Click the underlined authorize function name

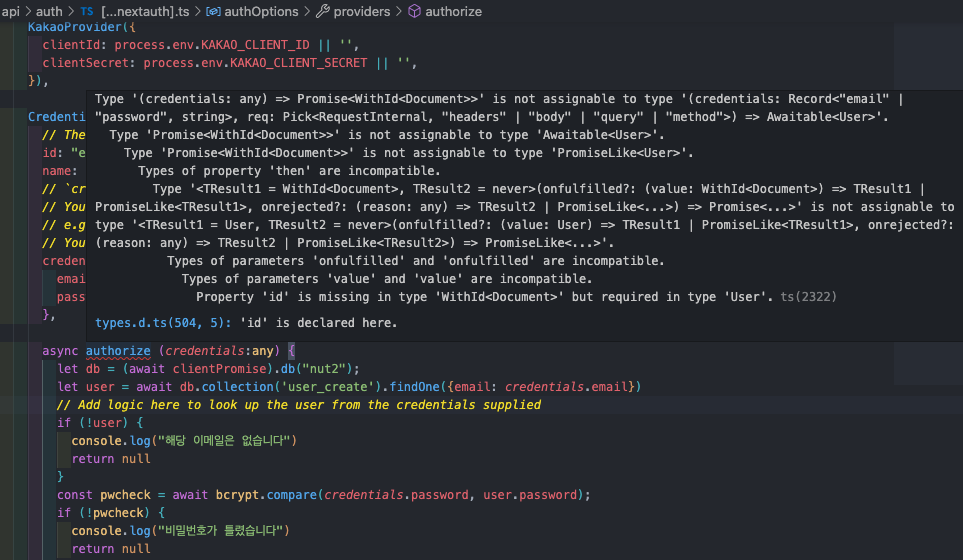tap(118, 351)
